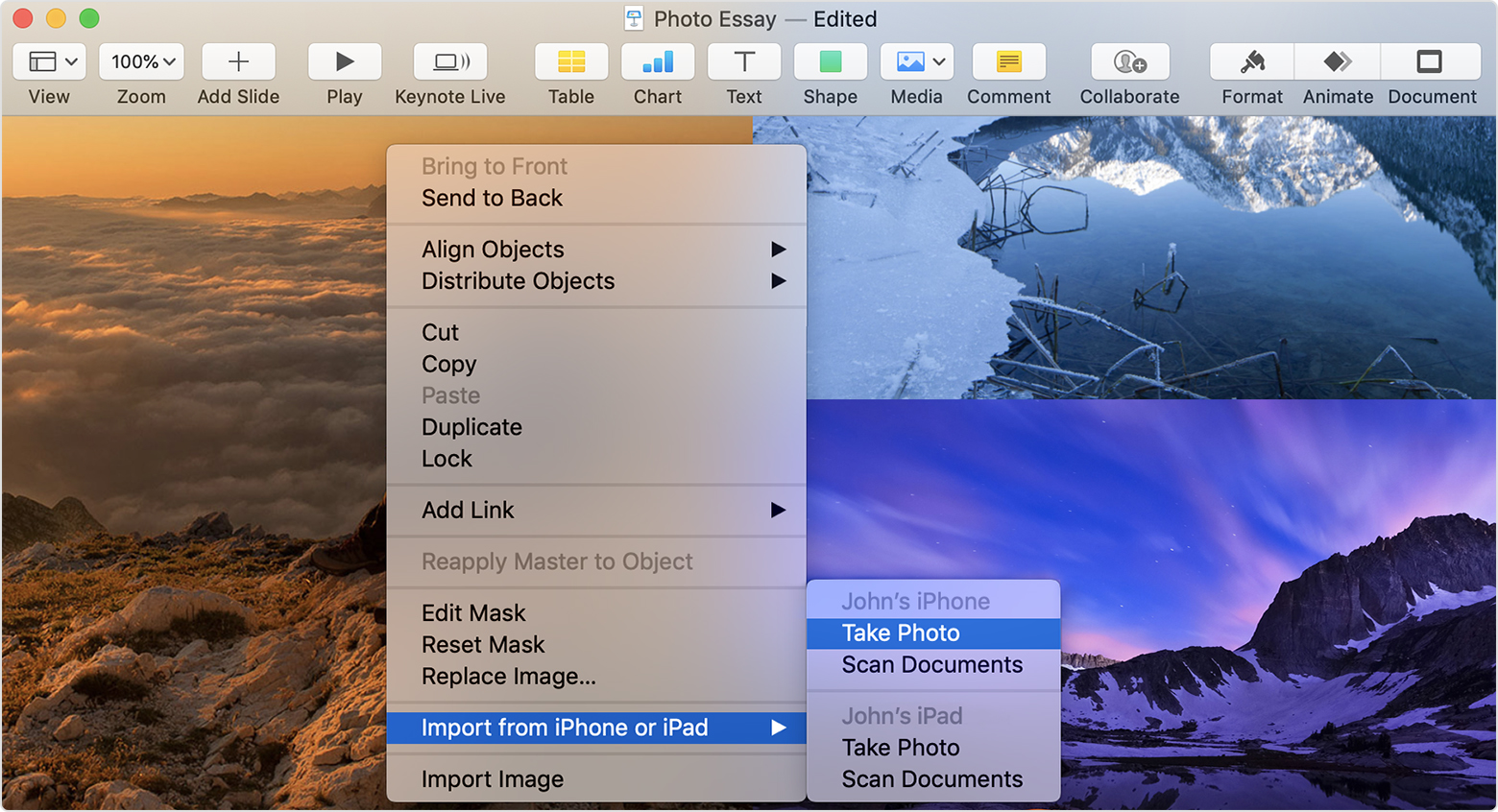Open the Zoom percentage dropdown

pos(141,60)
